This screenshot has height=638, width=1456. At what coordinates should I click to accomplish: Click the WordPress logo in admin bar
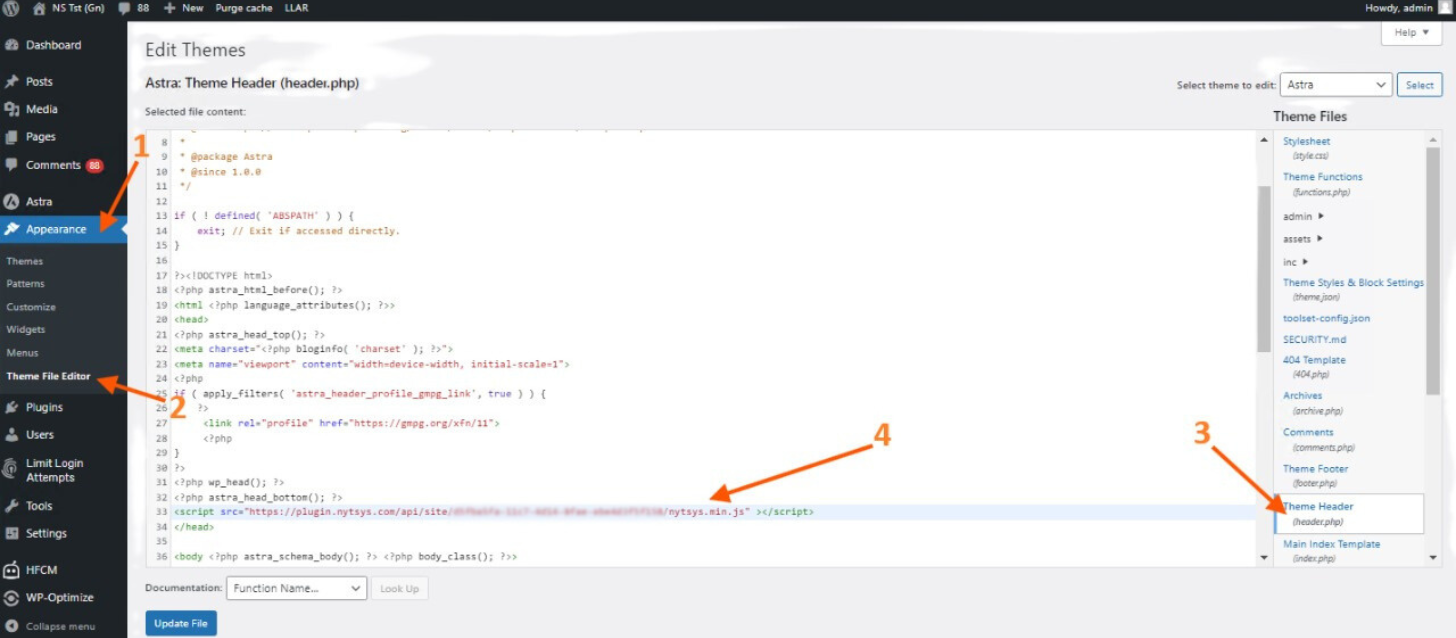[x=11, y=8]
